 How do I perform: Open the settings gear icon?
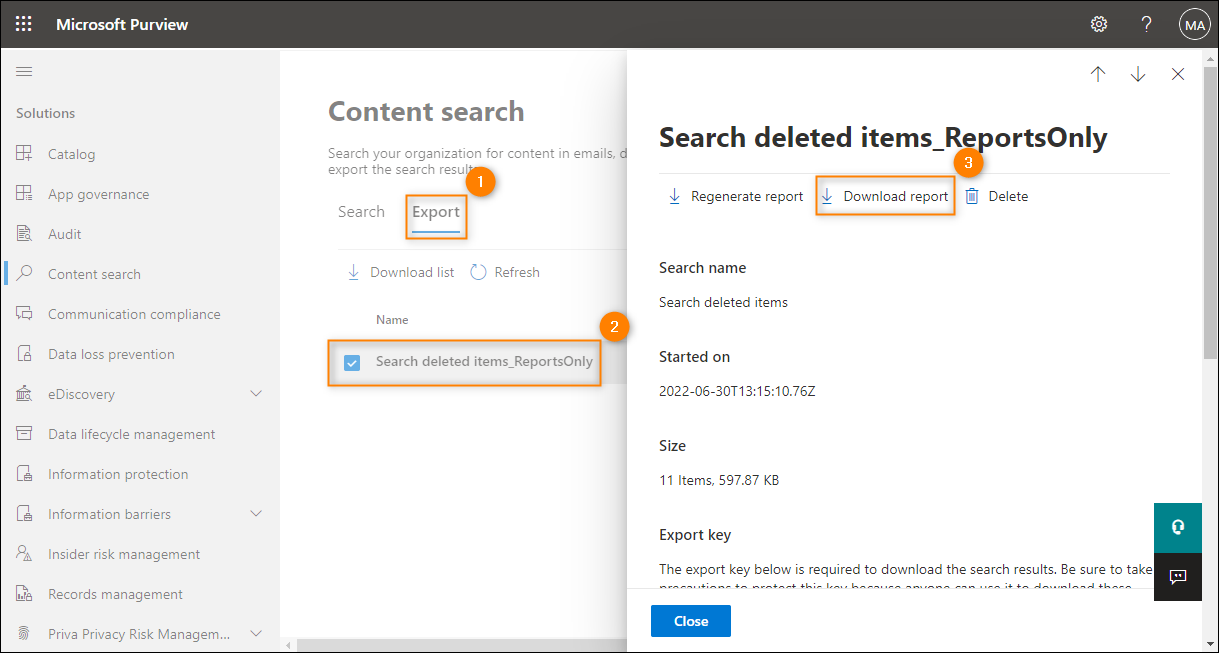[x=1099, y=24]
